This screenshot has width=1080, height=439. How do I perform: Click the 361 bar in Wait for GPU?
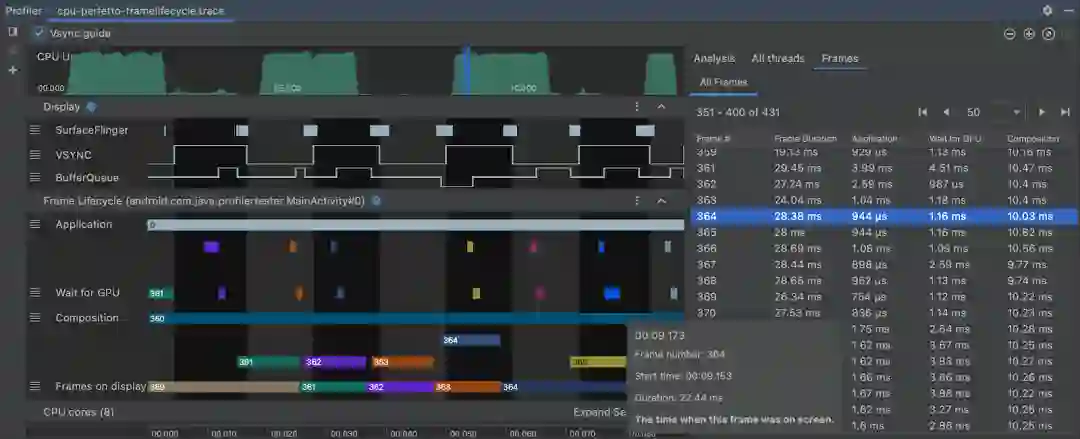[160, 293]
